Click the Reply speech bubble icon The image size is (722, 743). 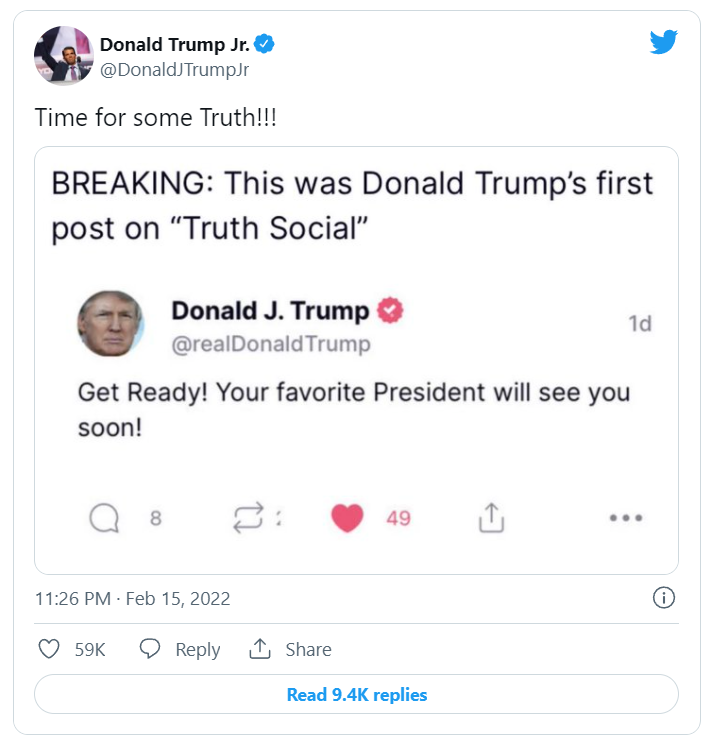tap(150, 648)
